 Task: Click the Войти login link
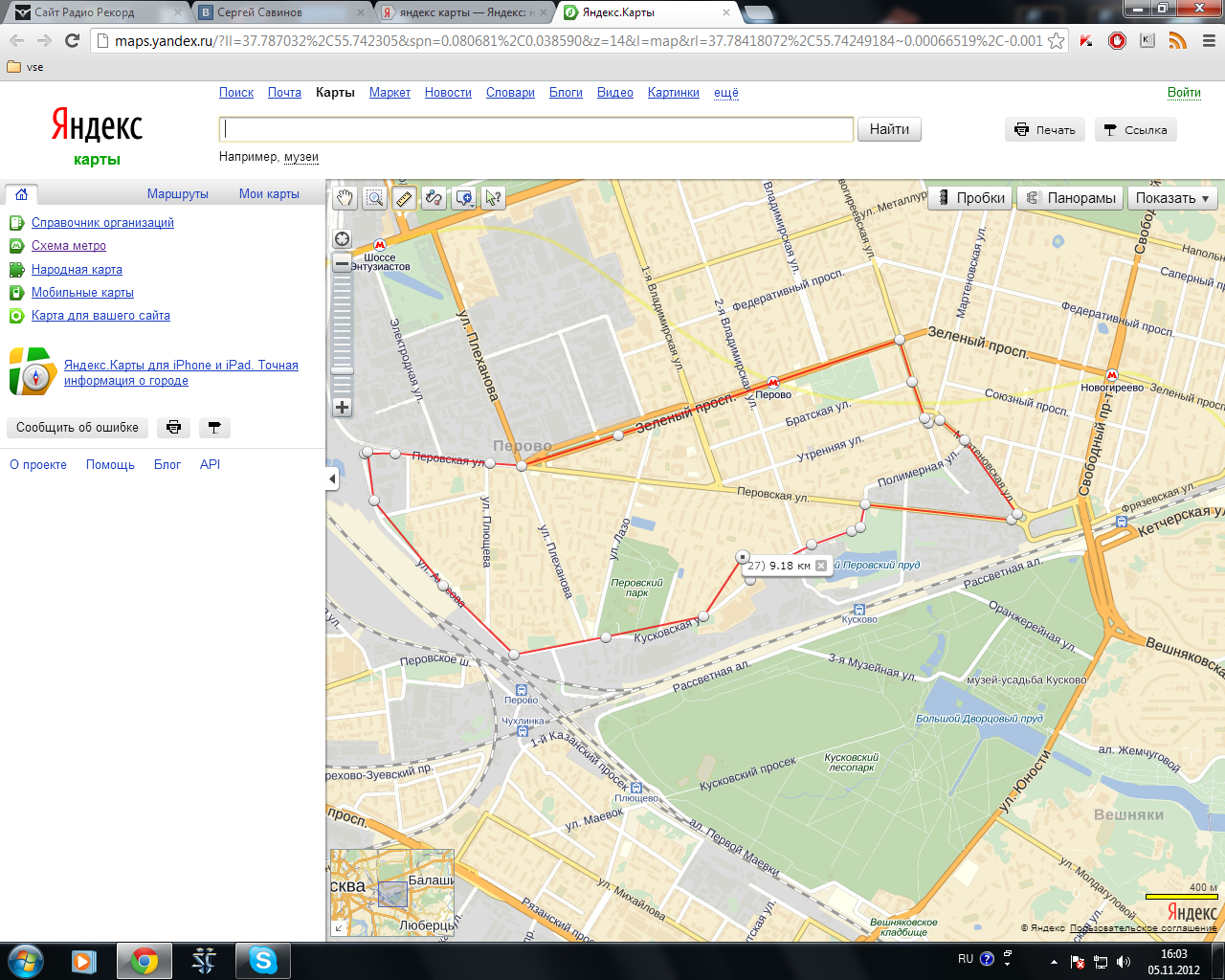click(x=1184, y=93)
